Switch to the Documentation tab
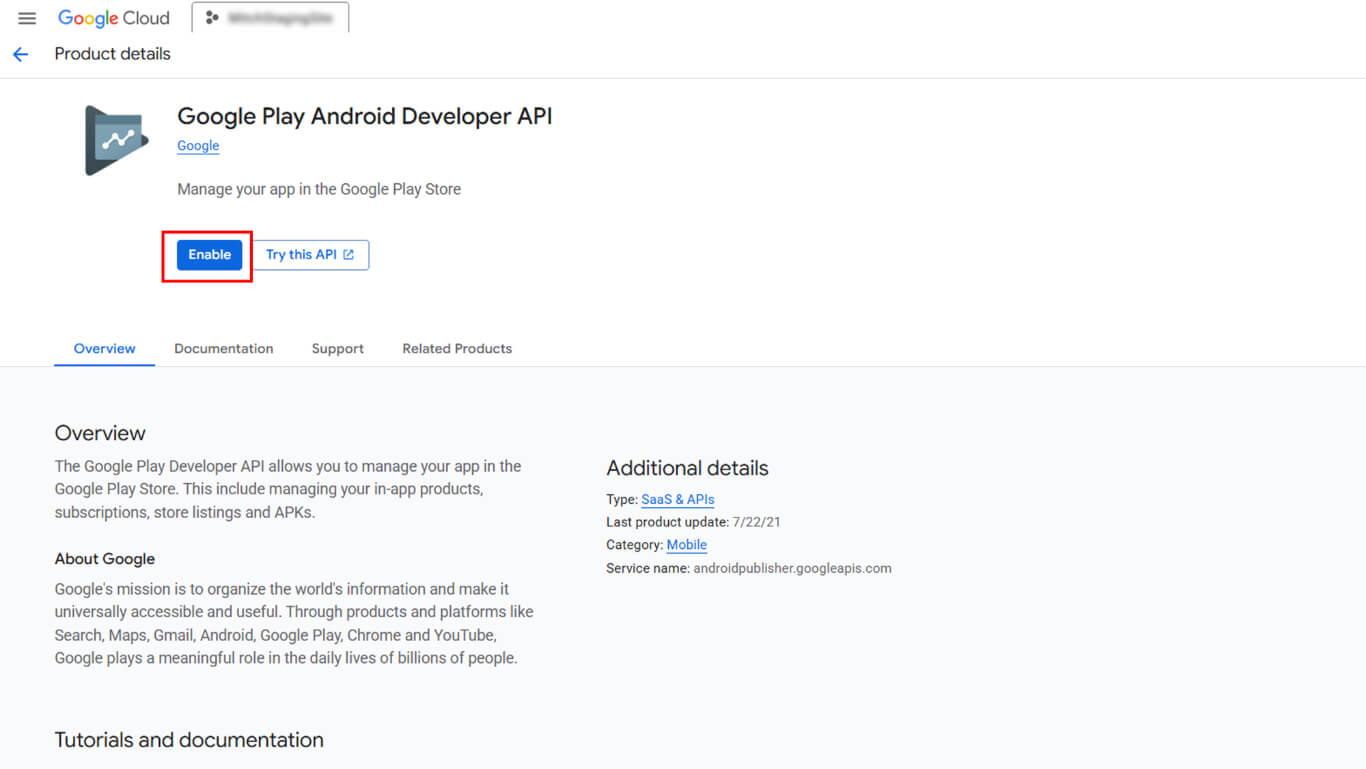Screen dimensions: 1366x769 click(223, 349)
